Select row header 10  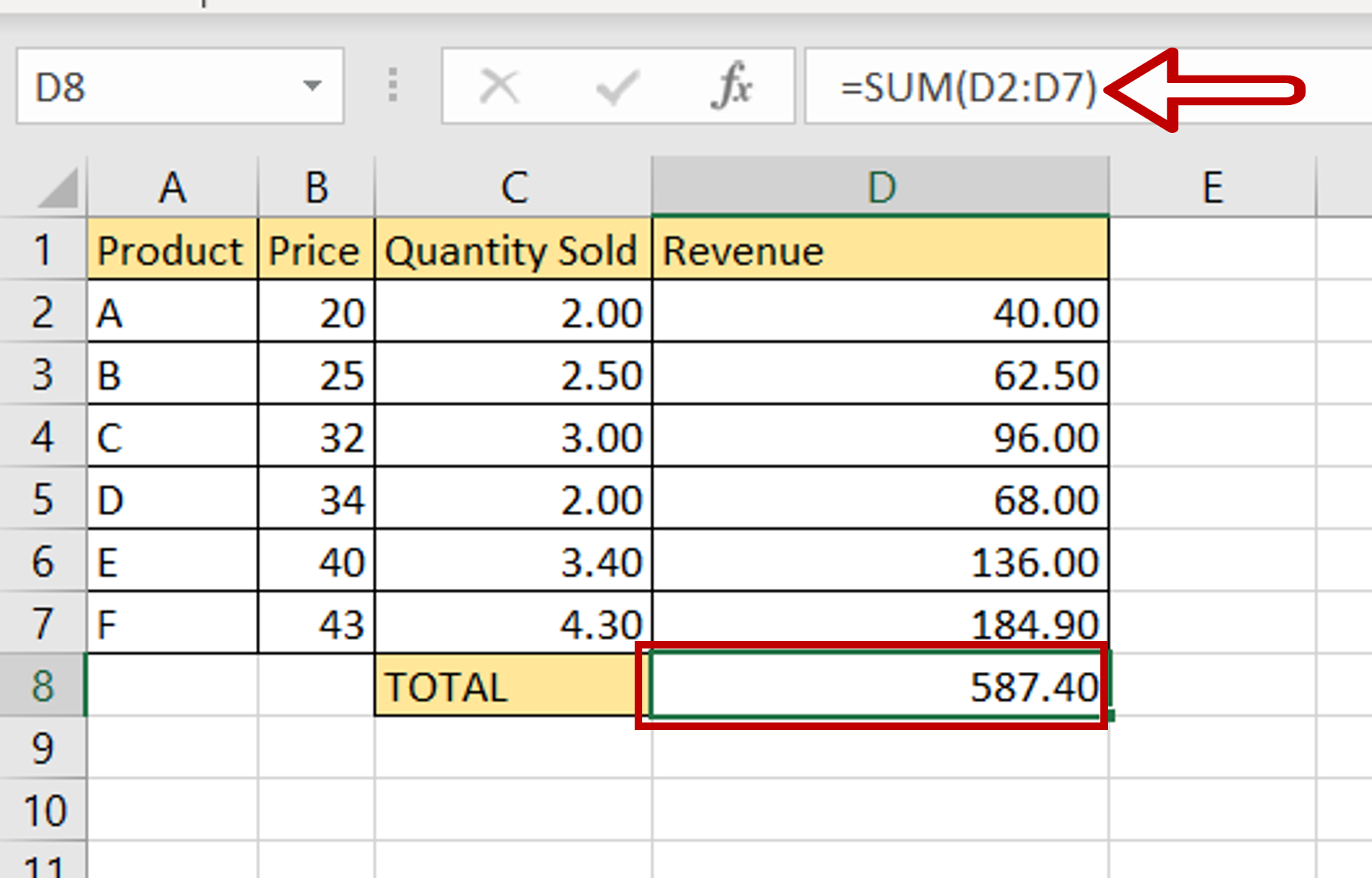click(x=43, y=809)
